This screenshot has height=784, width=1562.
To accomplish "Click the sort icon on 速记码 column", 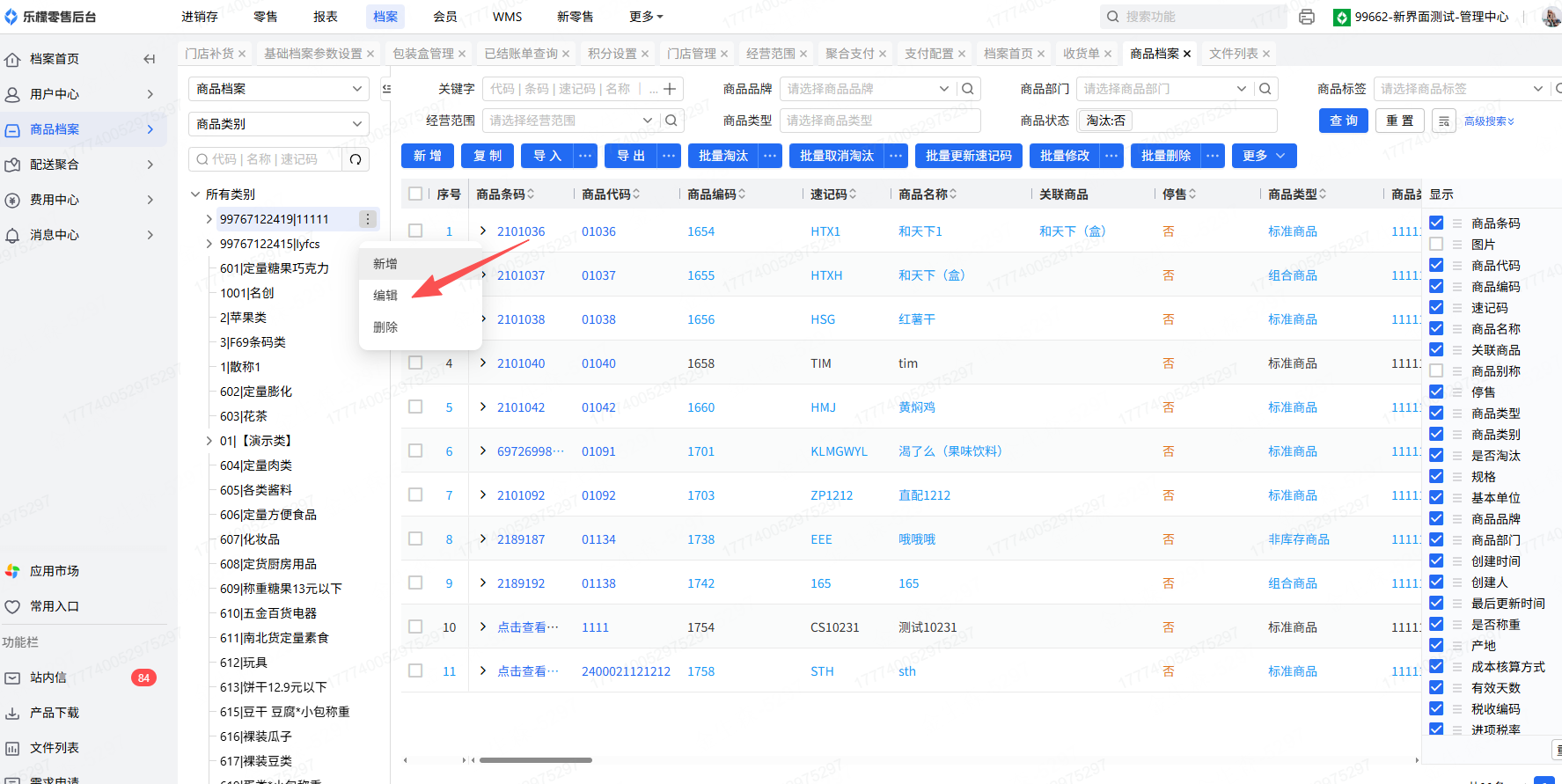I will pos(853,194).
